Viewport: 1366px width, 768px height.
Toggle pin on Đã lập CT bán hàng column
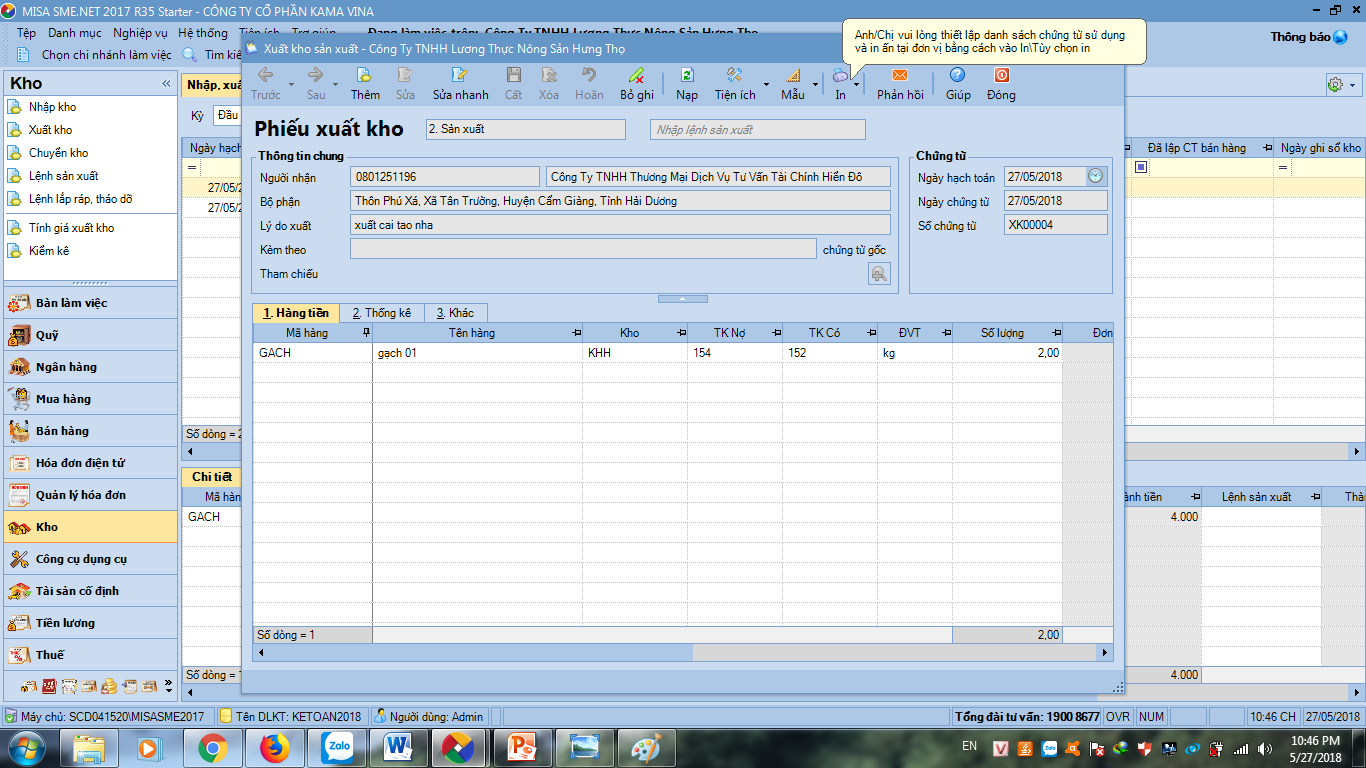(1268, 148)
